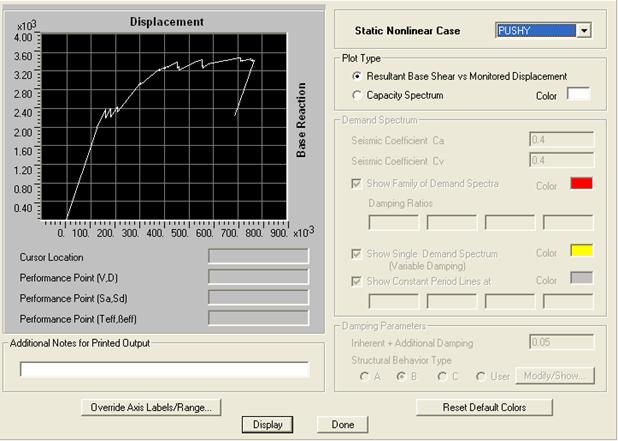This screenshot has height=441, width=618.
Task: Click the Display button
Action: 267,425
